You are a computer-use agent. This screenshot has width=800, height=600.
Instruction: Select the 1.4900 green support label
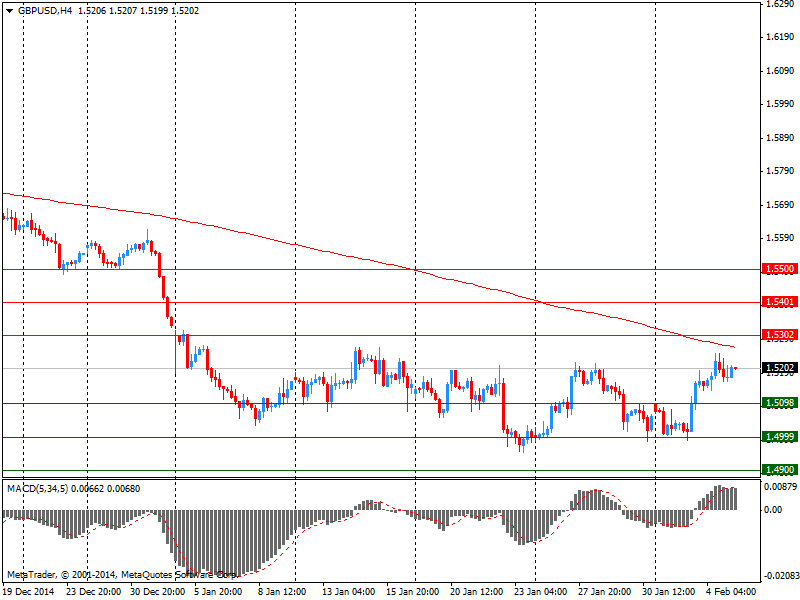coord(779,470)
